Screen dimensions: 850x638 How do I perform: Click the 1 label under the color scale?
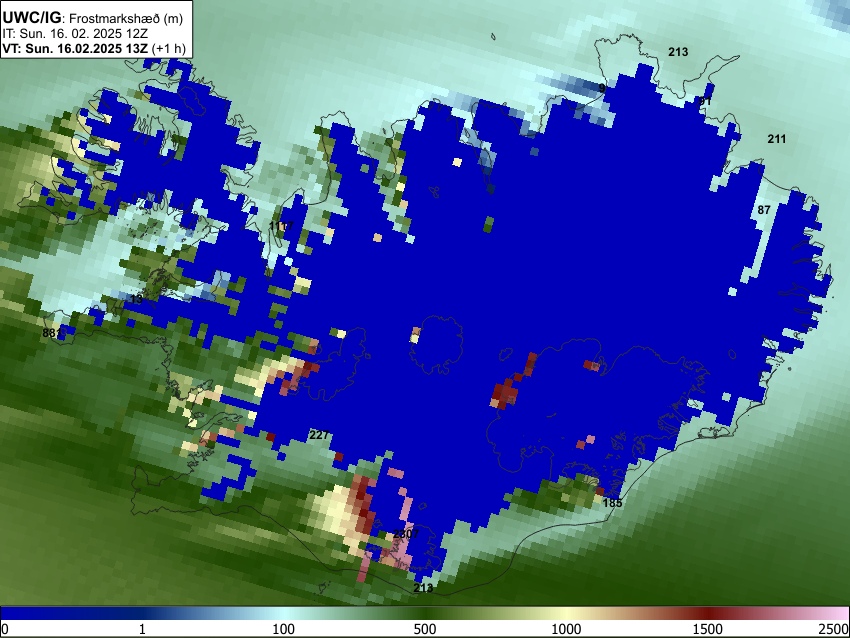[x=142, y=629]
